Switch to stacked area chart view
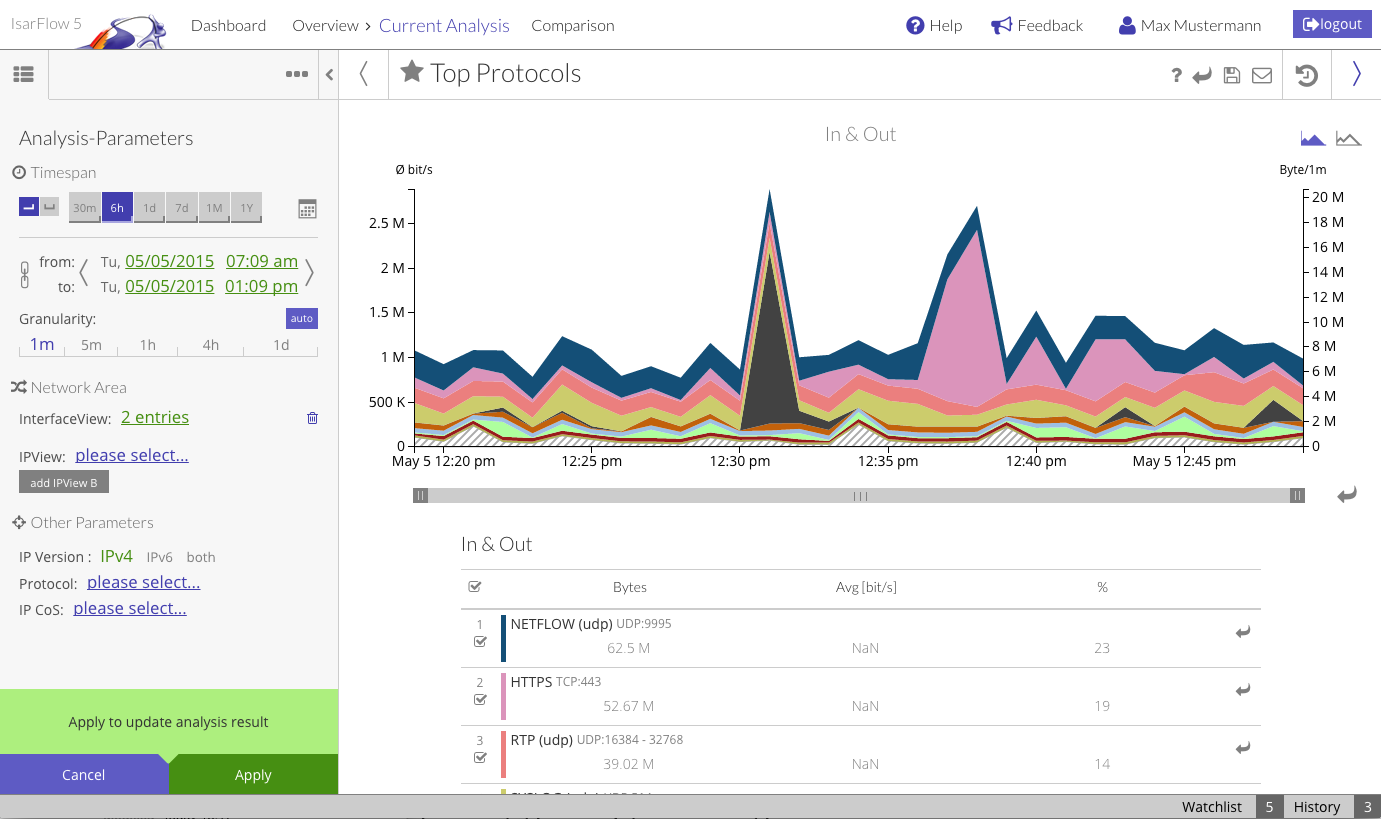Screen dimensions: 1381x819 [x=1312, y=138]
